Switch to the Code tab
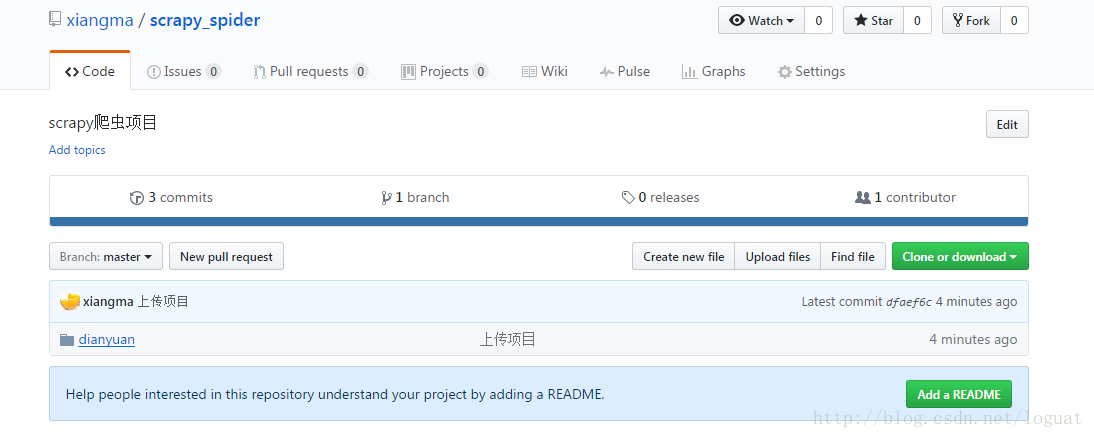 point(90,71)
